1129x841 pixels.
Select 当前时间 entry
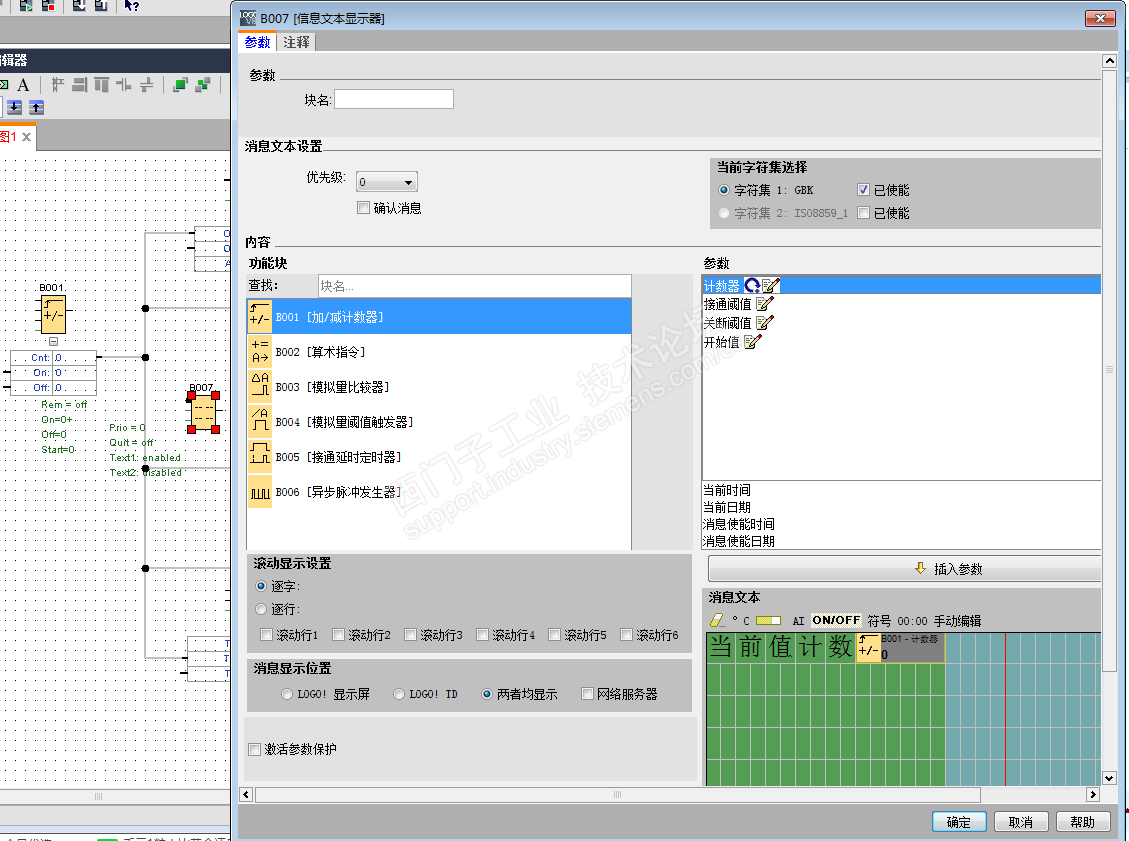click(x=727, y=490)
